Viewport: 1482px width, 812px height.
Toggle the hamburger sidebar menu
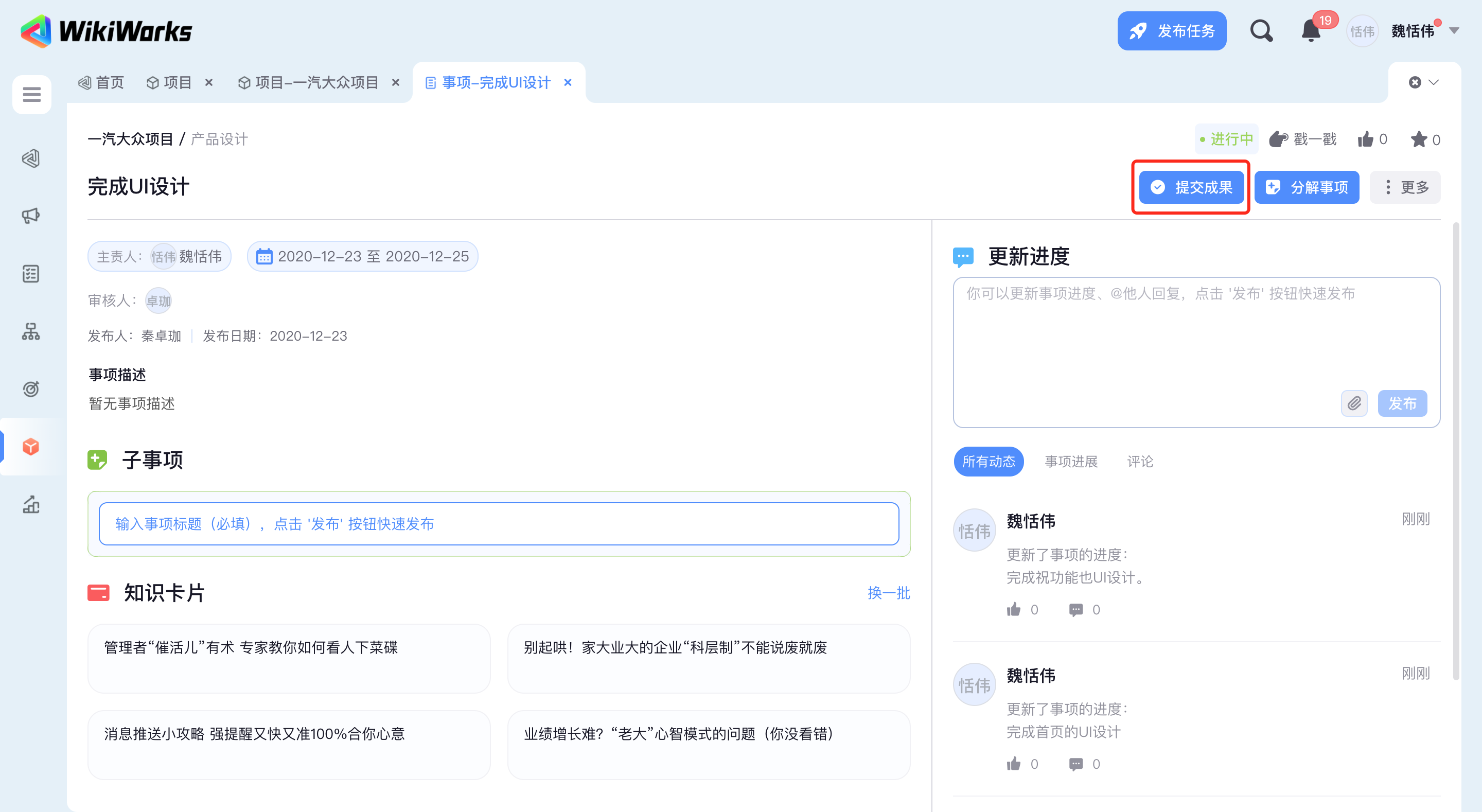(31, 94)
